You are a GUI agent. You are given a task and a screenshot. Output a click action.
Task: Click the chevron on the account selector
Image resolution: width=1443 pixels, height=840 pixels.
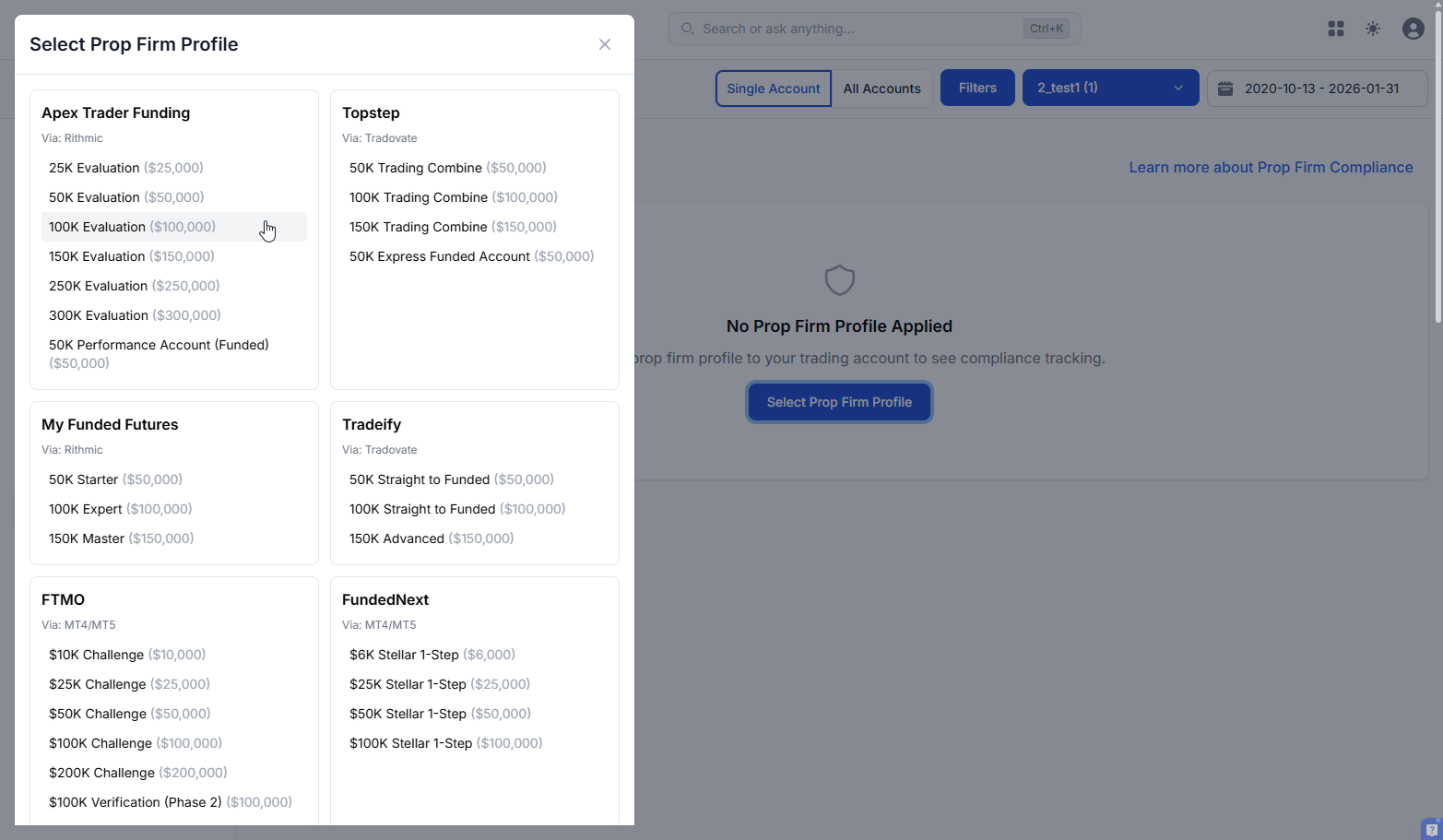tap(1177, 87)
